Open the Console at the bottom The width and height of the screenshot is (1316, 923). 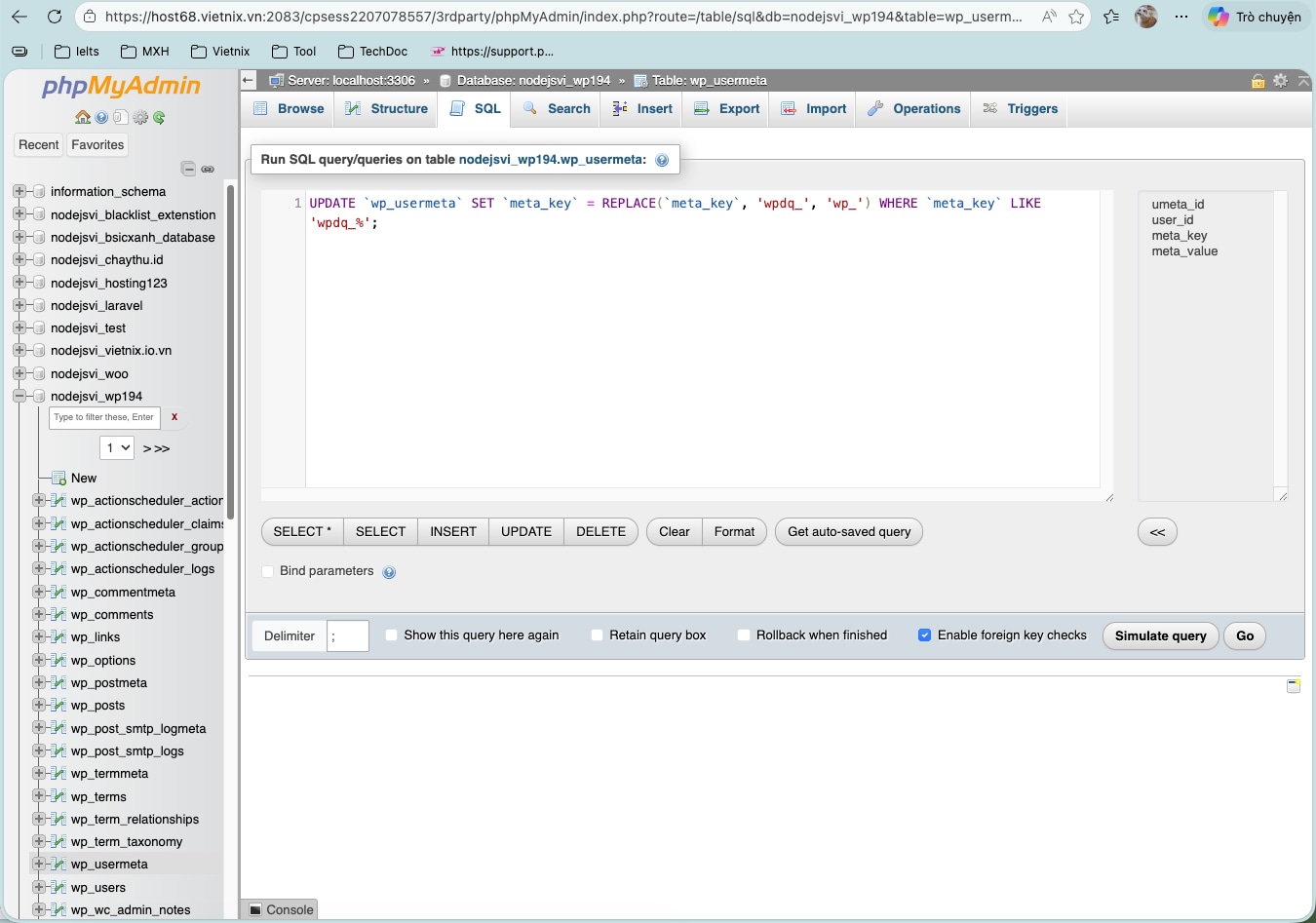coord(279,908)
